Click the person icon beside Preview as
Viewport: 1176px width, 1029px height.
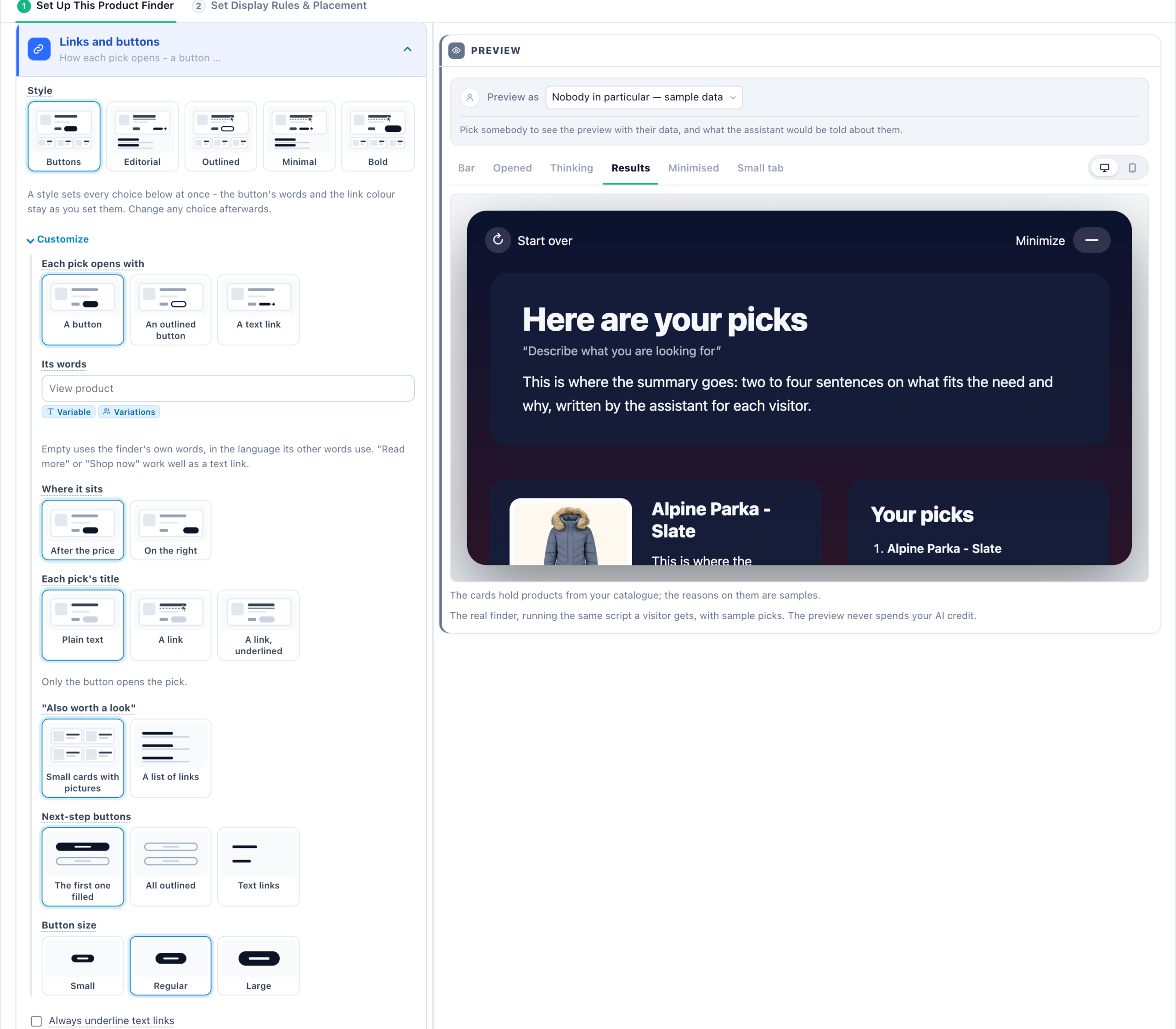(x=469, y=97)
